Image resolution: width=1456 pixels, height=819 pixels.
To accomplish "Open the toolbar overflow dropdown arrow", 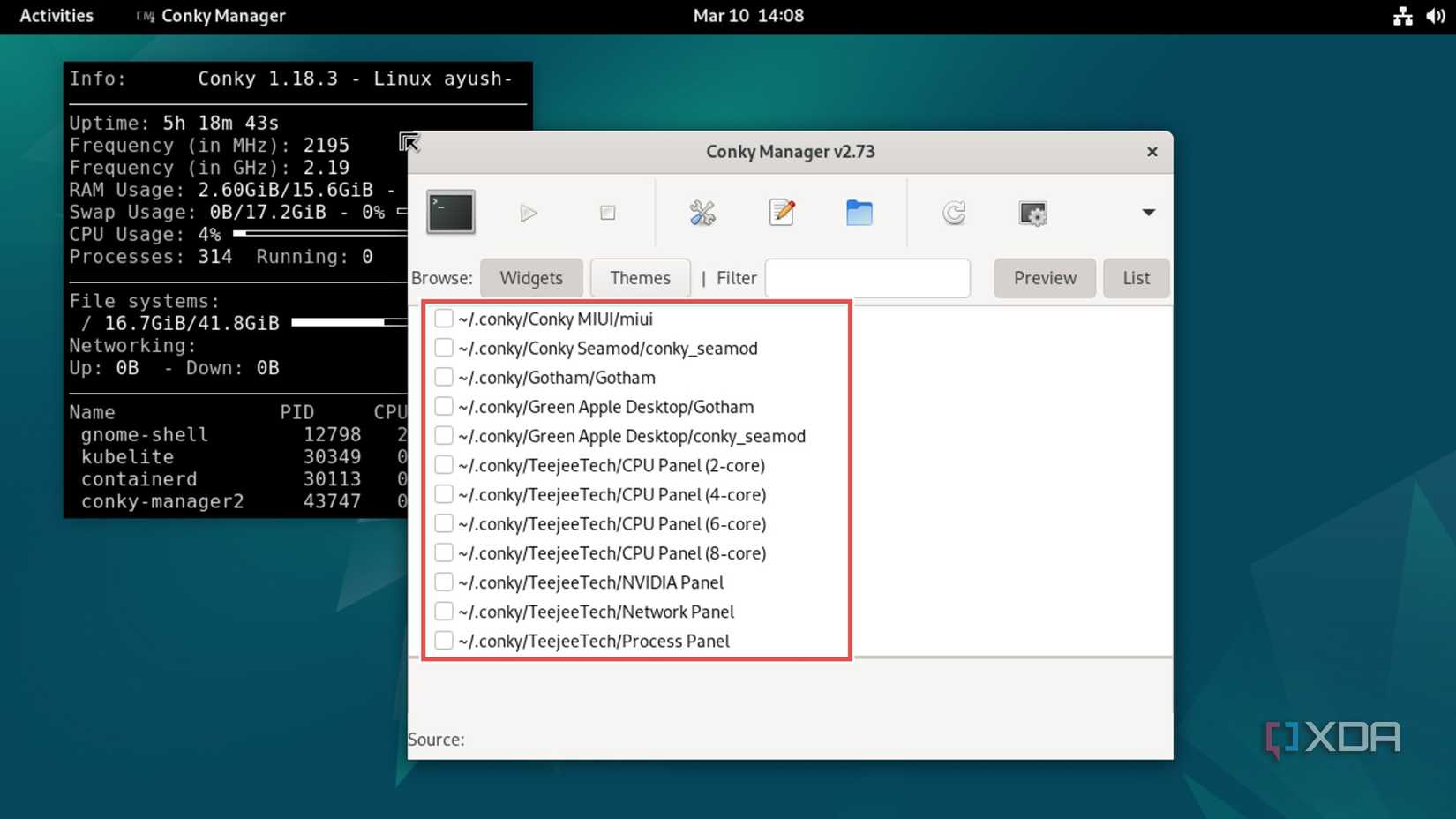I will [x=1148, y=213].
